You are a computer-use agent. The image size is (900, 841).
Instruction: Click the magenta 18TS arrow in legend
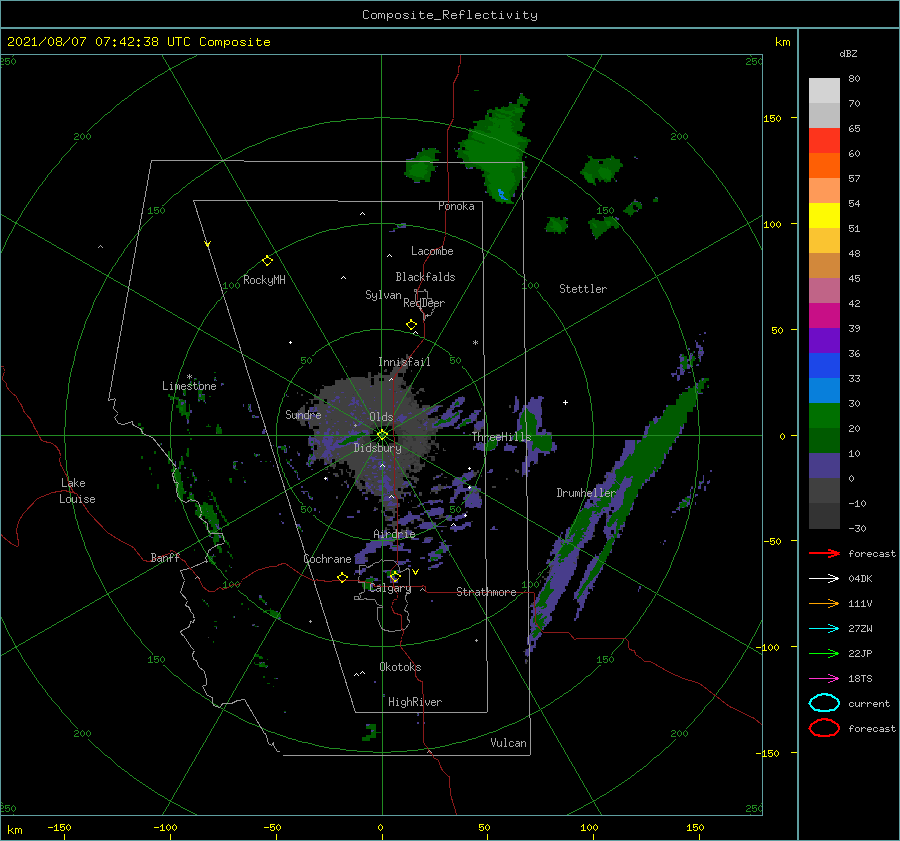coord(824,679)
